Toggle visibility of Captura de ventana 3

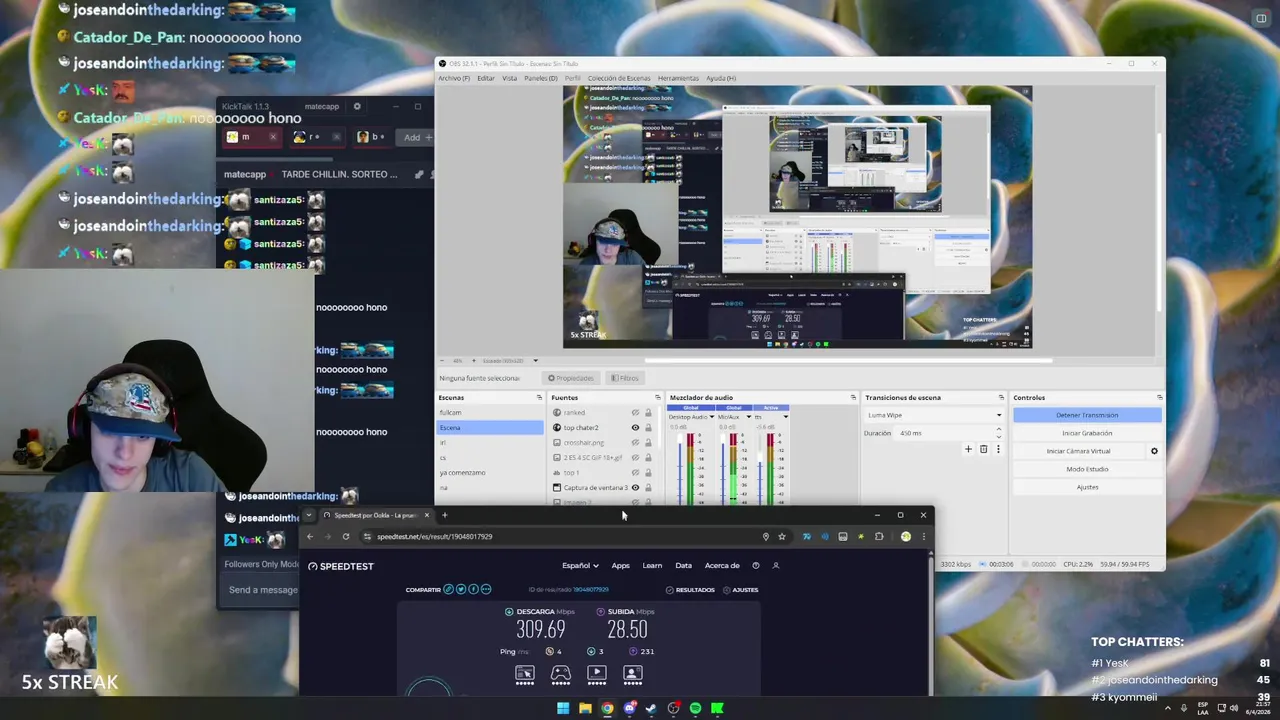click(x=635, y=487)
